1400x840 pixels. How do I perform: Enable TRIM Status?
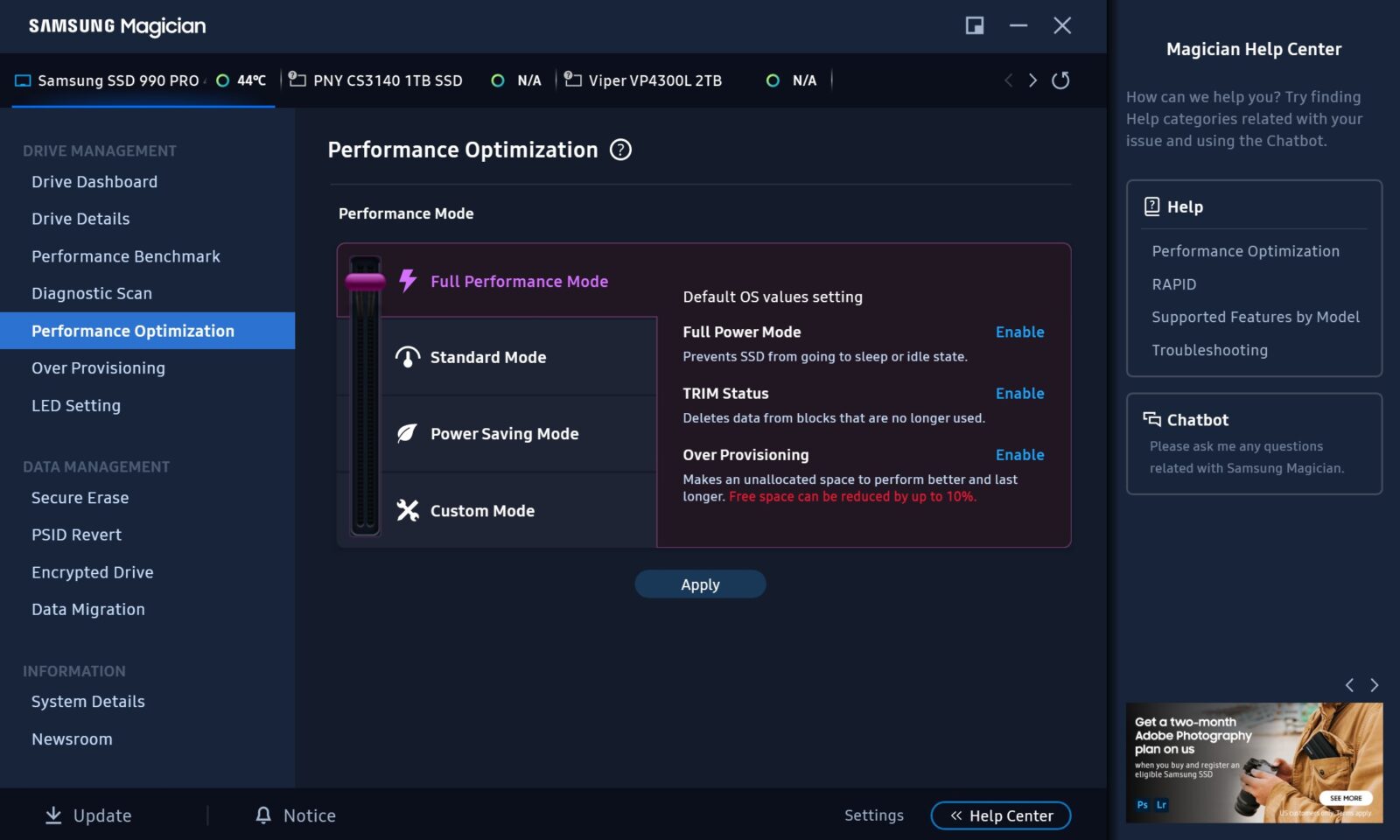[x=1019, y=393]
